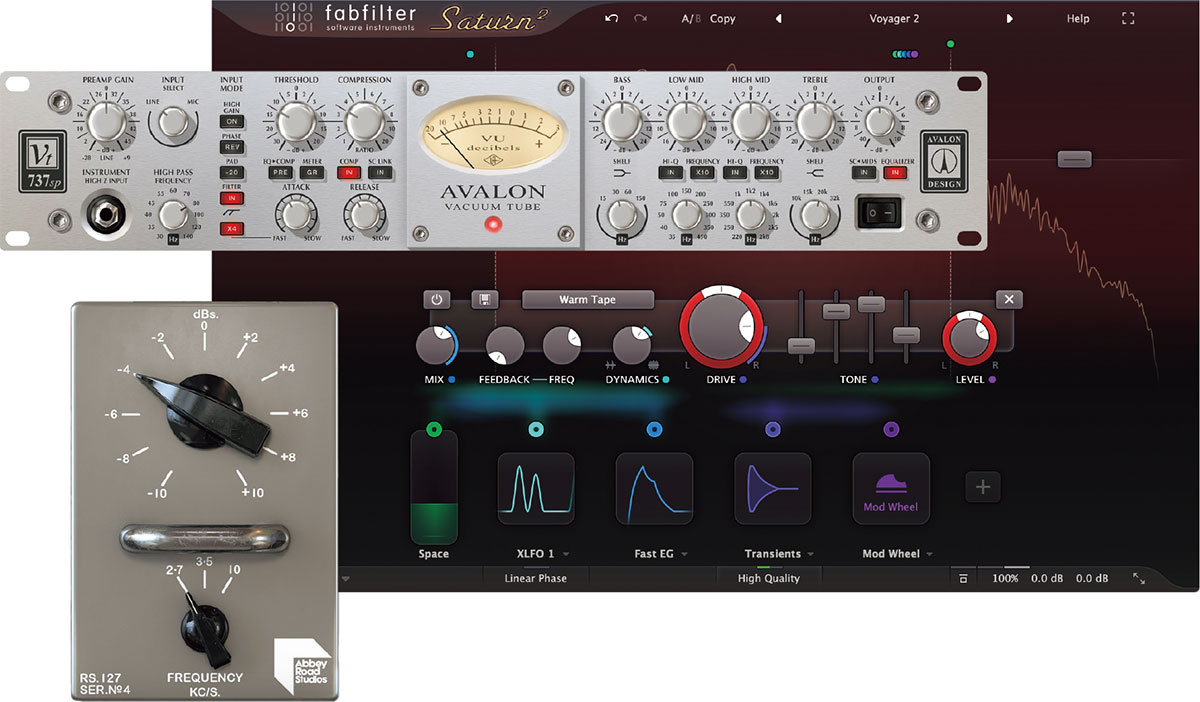1200x702 pixels.
Task: Toggle full screen mode icon
Action: tap(1128, 18)
